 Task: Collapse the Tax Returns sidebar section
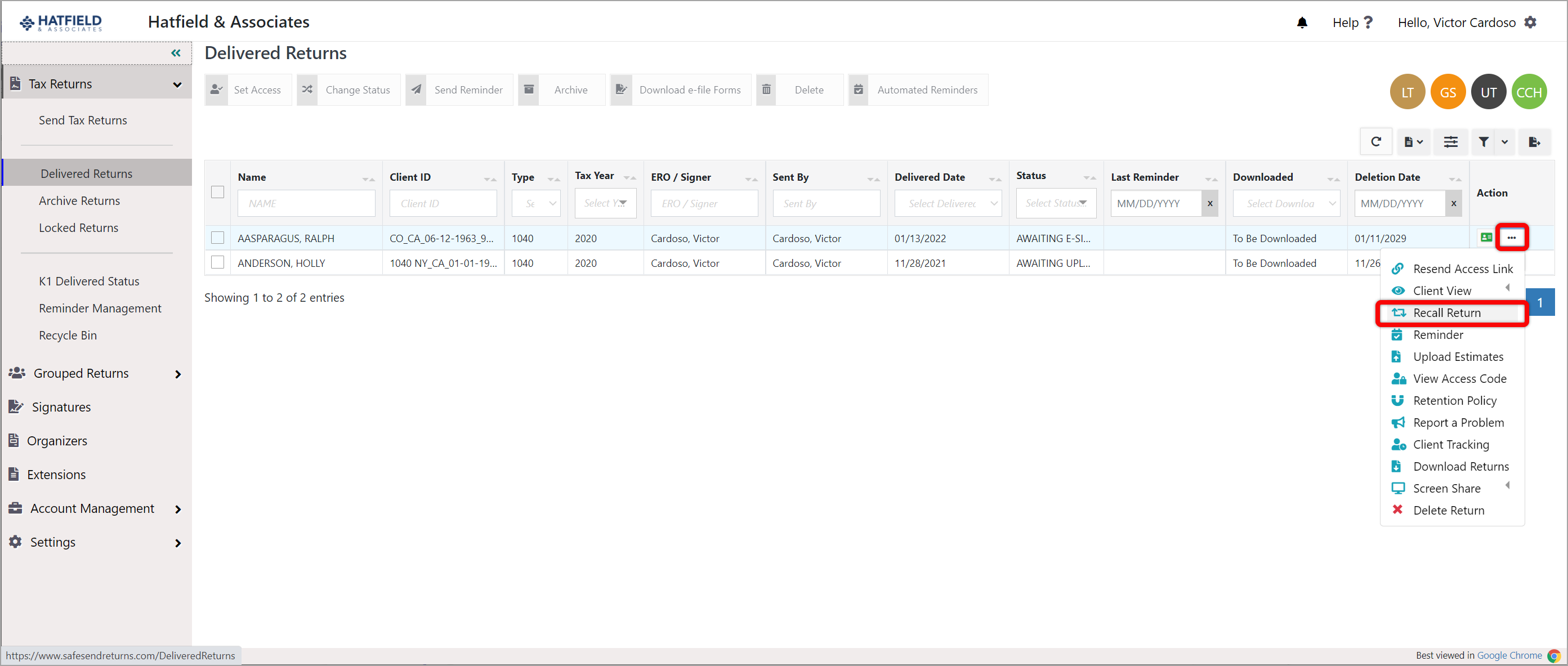pyautogui.click(x=177, y=84)
